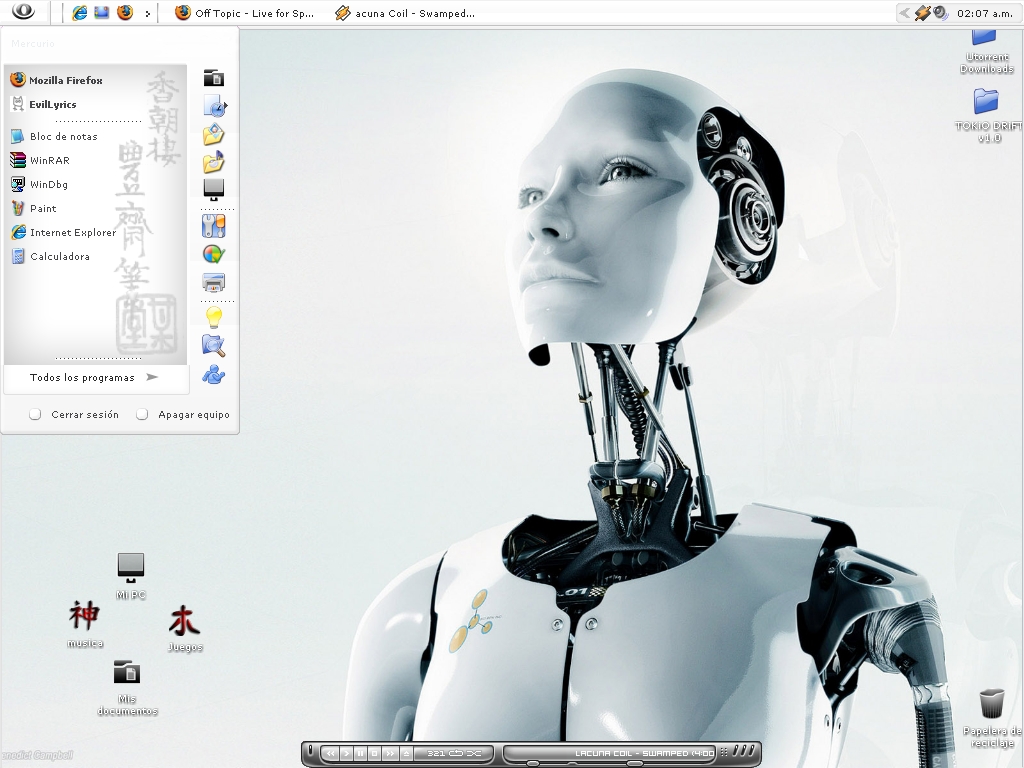Toggle repeat in the media player
Screen dimensions: 1024x768
click(456, 753)
